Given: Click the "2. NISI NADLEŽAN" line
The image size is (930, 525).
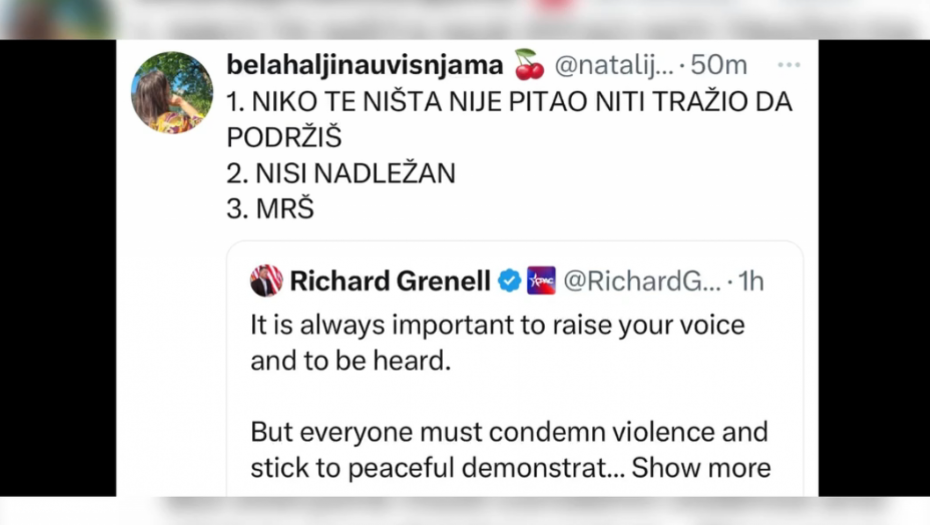Looking at the screenshot, I should (341, 173).
